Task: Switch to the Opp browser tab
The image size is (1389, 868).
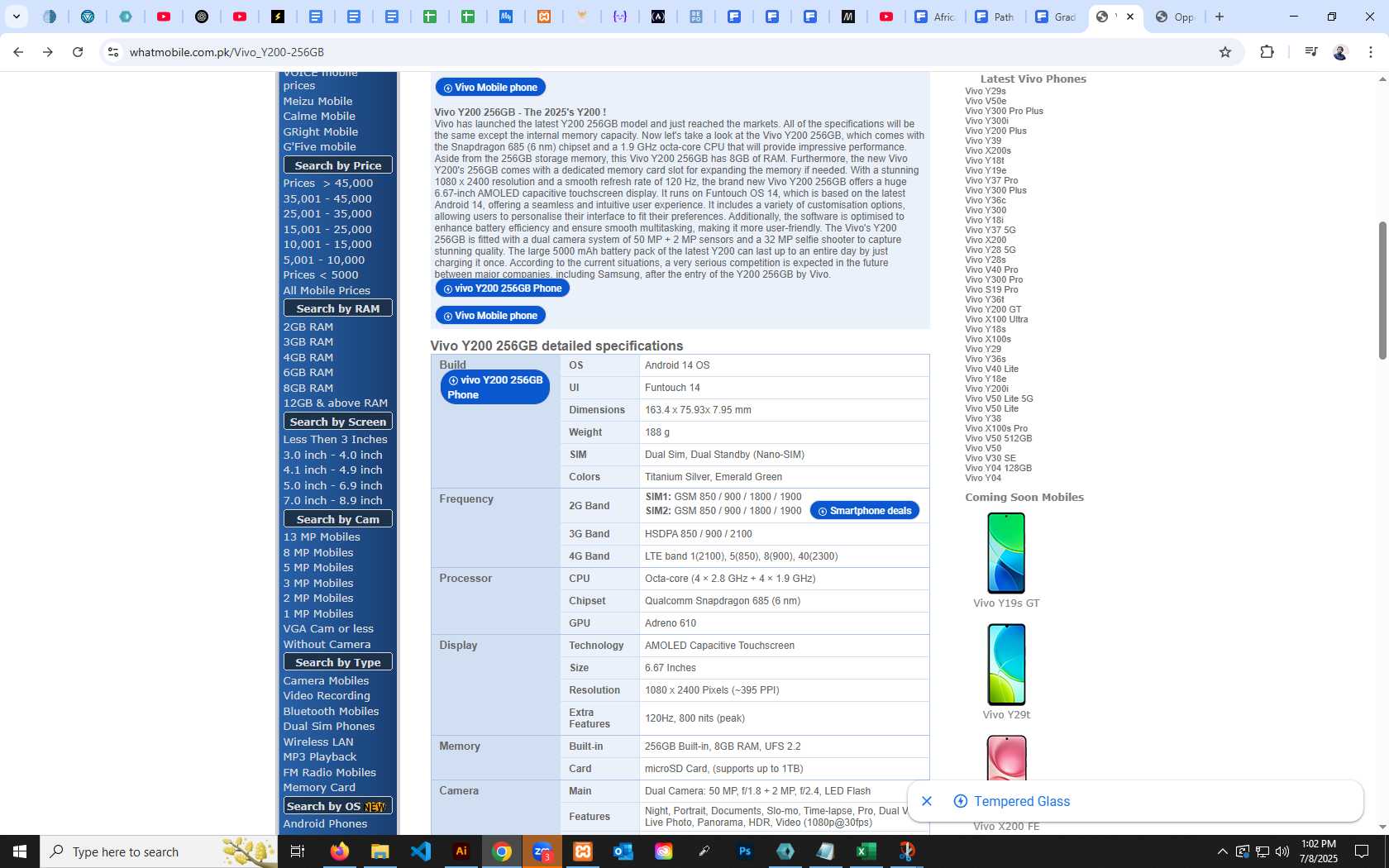Action: click(1174, 17)
